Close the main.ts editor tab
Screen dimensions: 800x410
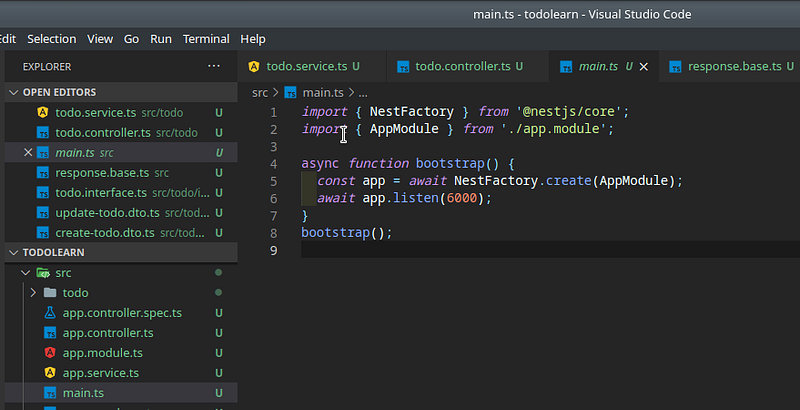coord(644,67)
